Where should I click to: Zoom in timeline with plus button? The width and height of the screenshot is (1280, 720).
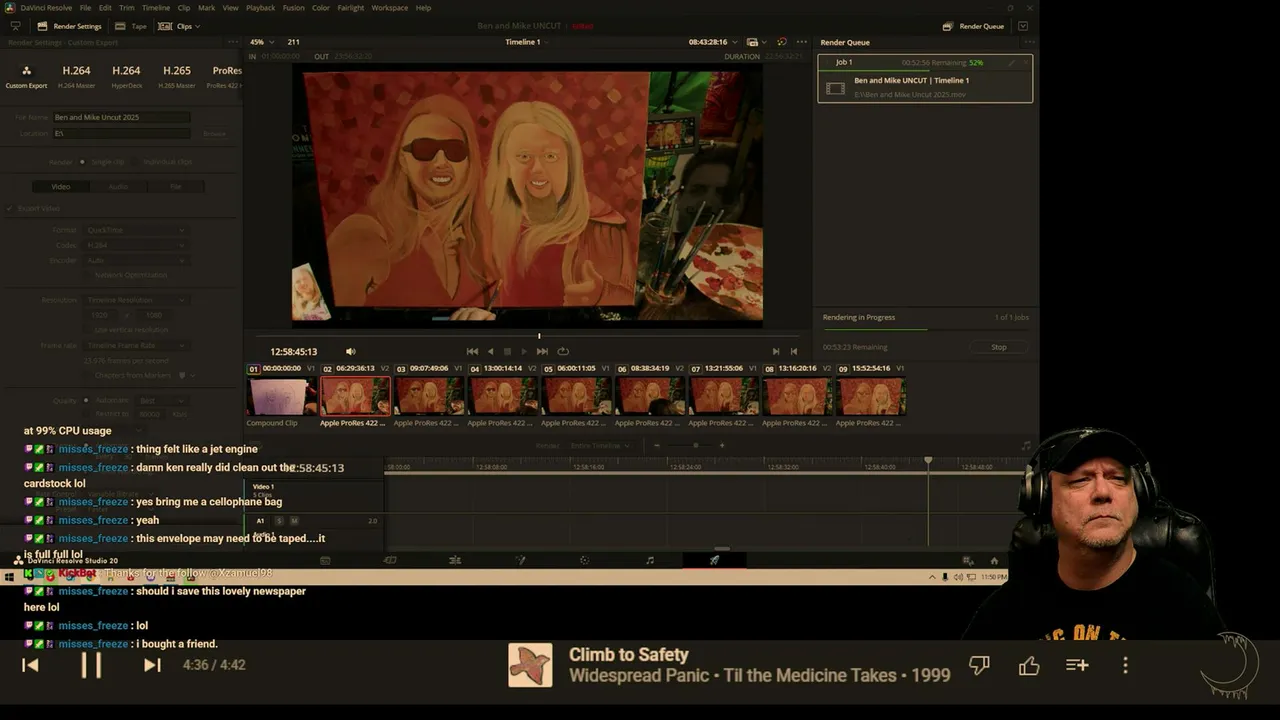click(x=722, y=445)
